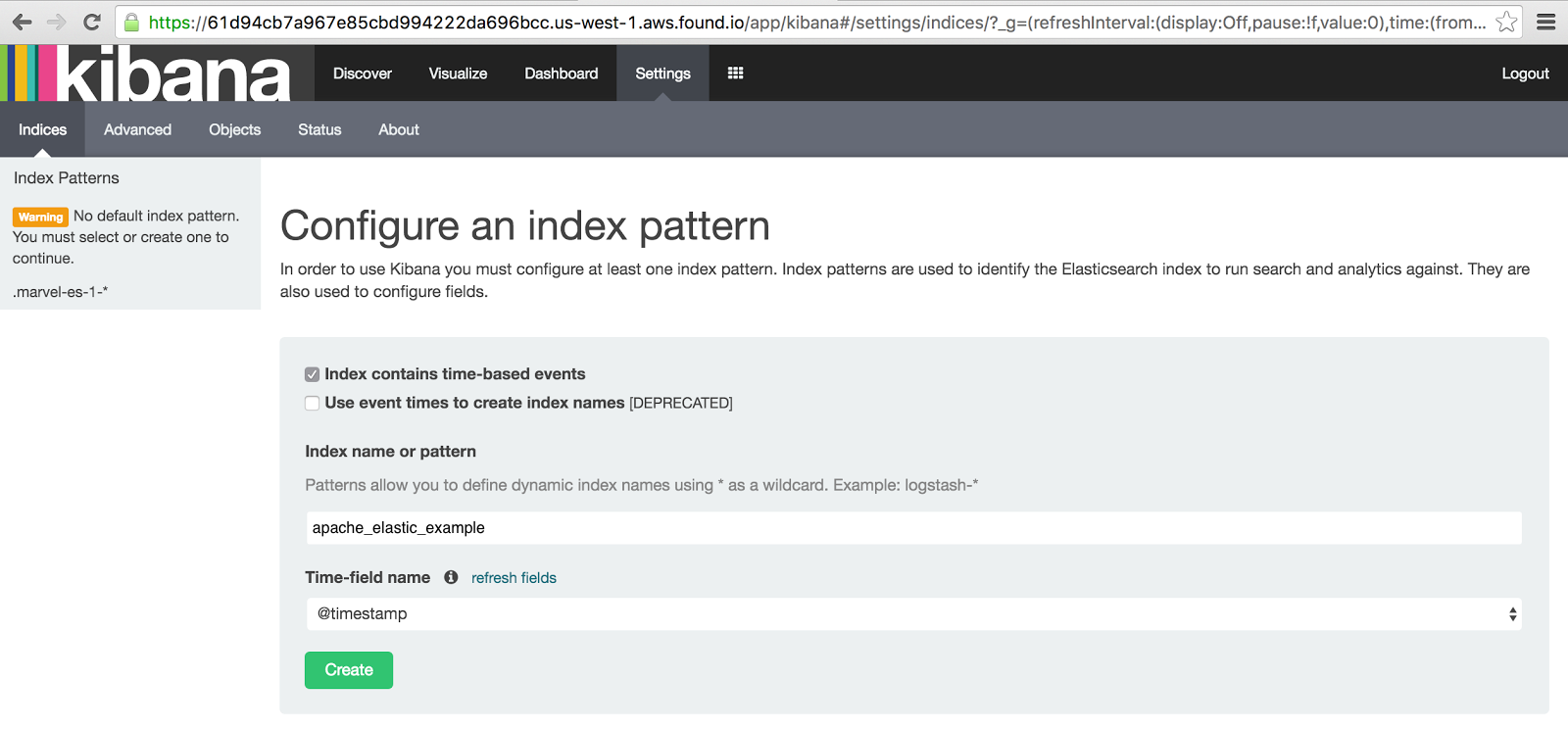The width and height of the screenshot is (1568, 729).
Task: Click the index name pattern input field
Action: (913, 528)
